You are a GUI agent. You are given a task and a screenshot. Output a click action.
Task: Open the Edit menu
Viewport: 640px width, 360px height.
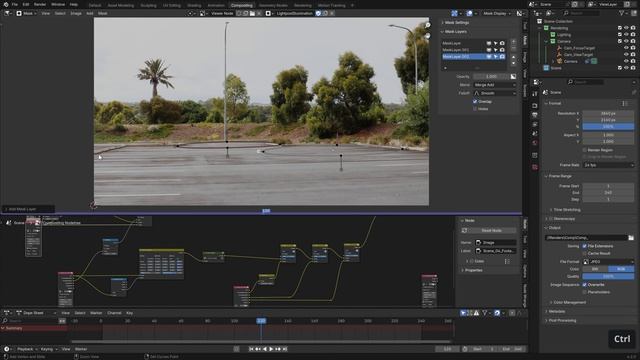point(26,4)
